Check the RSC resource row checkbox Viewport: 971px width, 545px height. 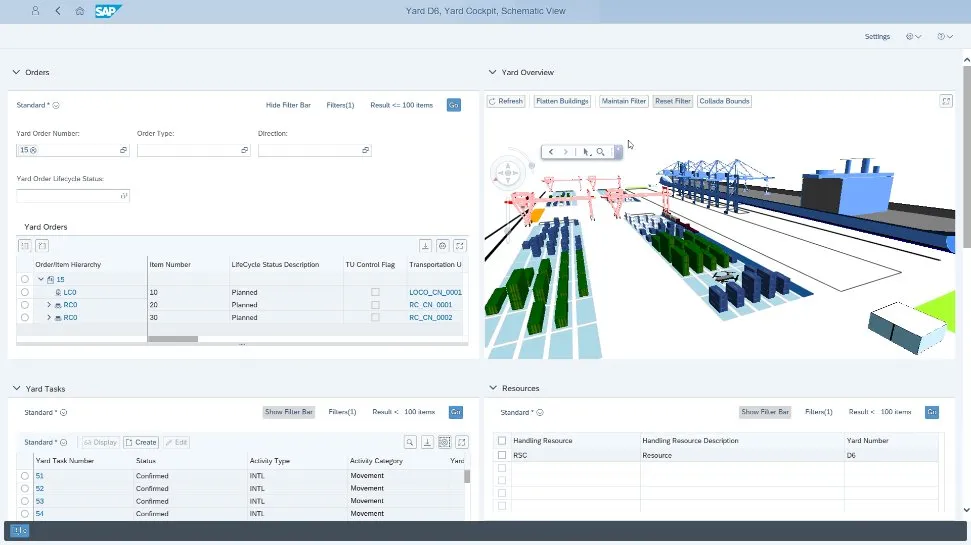point(502,455)
